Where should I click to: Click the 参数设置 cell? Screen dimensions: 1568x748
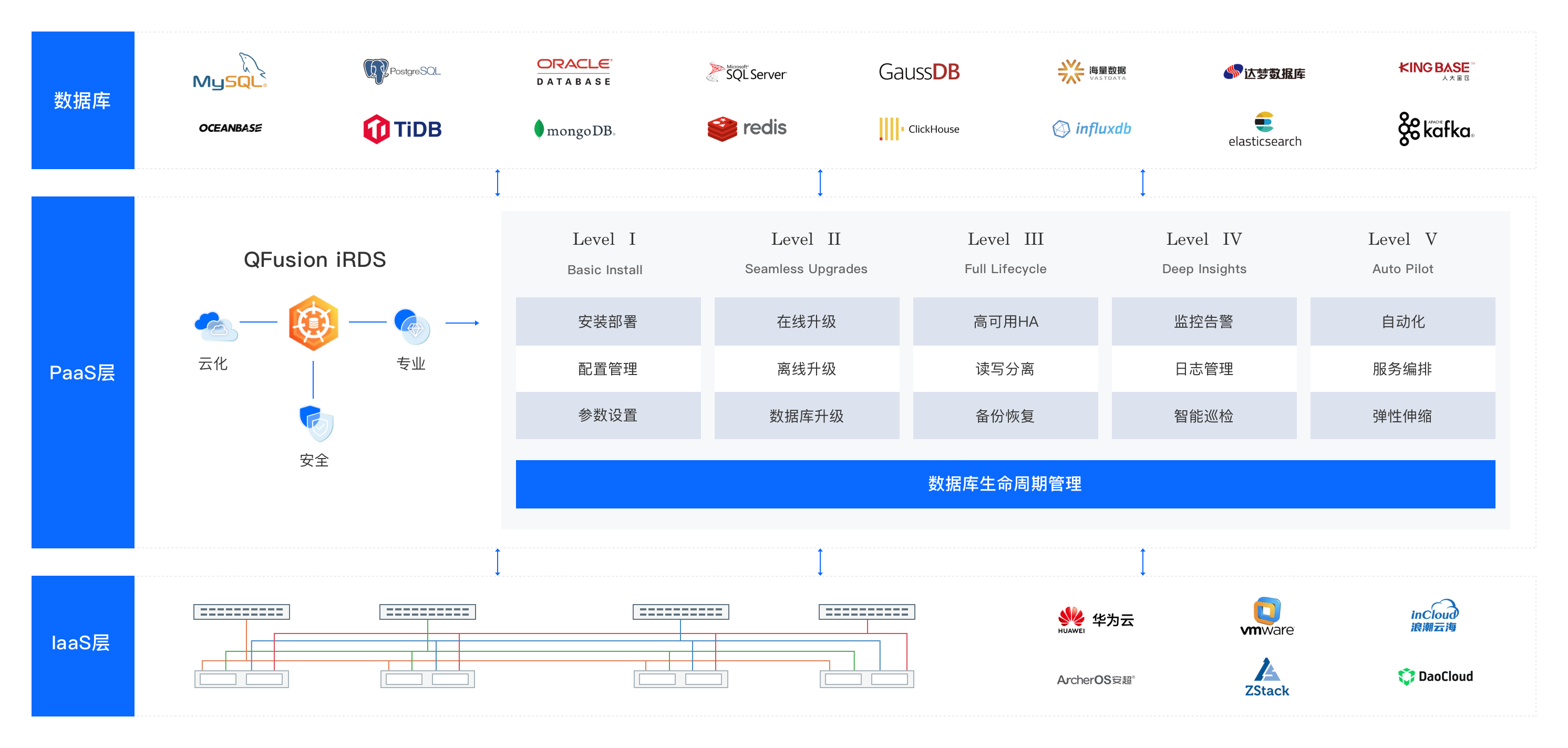point(608,415)
